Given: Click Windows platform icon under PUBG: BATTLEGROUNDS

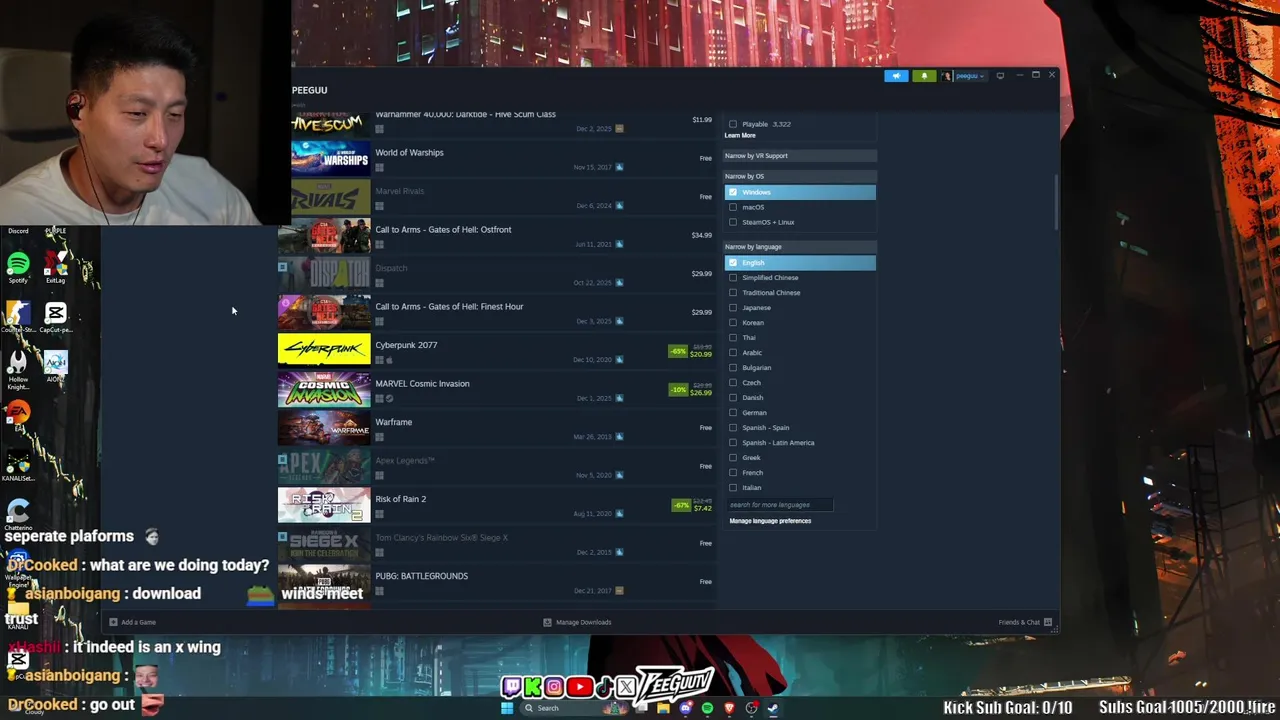Looking at the screenshot, I should click(x=379, y=591).
